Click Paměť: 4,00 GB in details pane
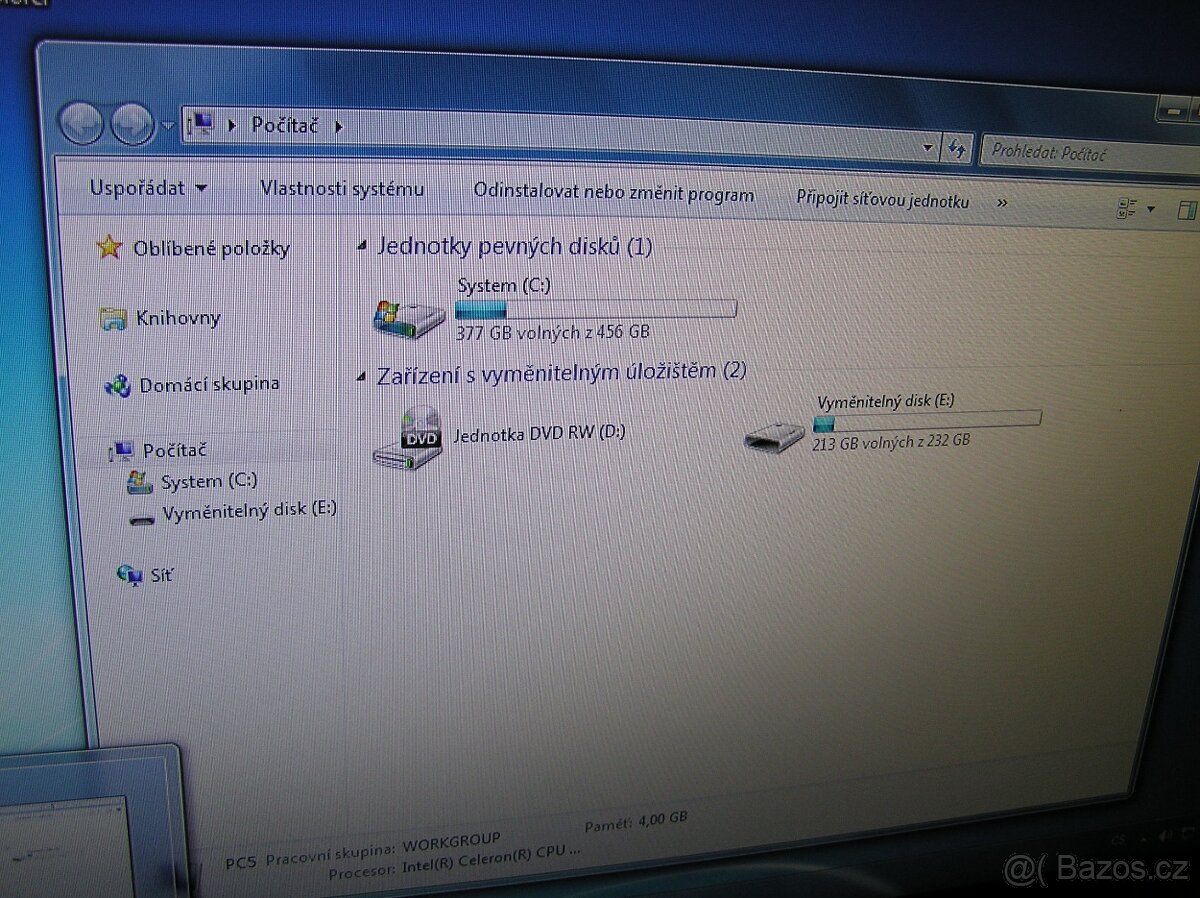Viewport: 1200px width, 898px height. coord(636,821)
